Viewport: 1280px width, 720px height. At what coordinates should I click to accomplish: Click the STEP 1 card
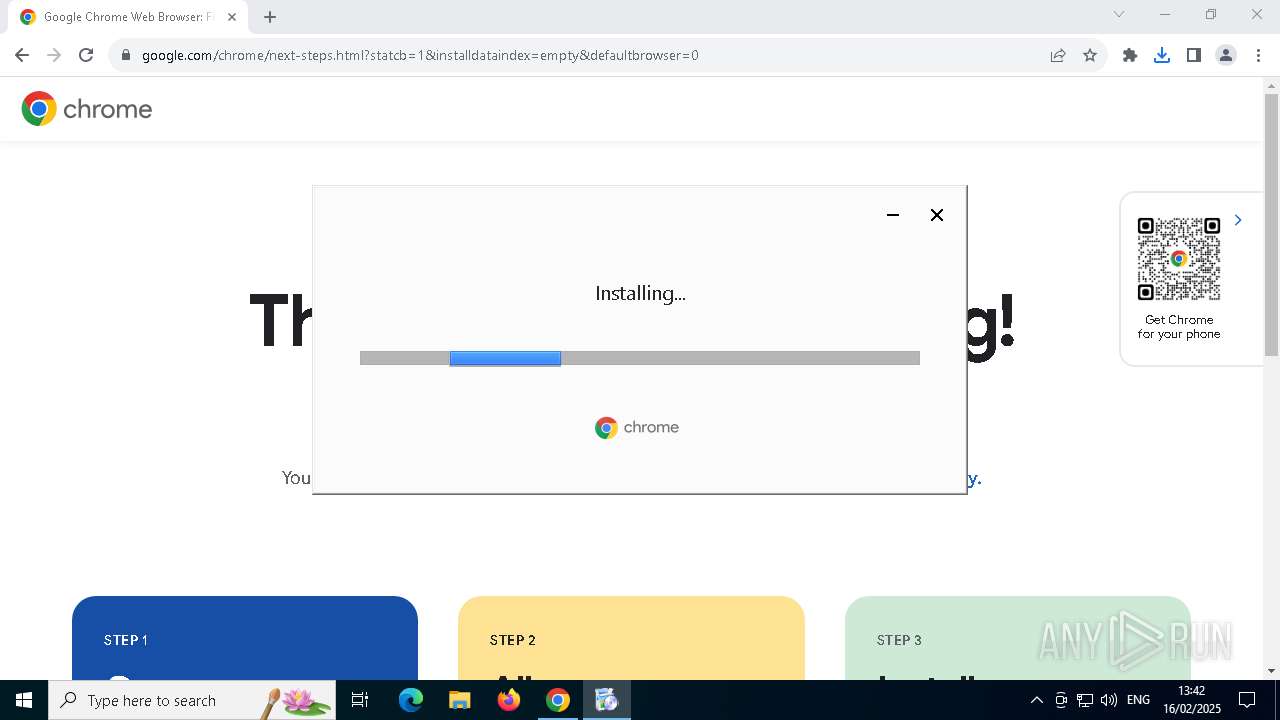point(245,638)
